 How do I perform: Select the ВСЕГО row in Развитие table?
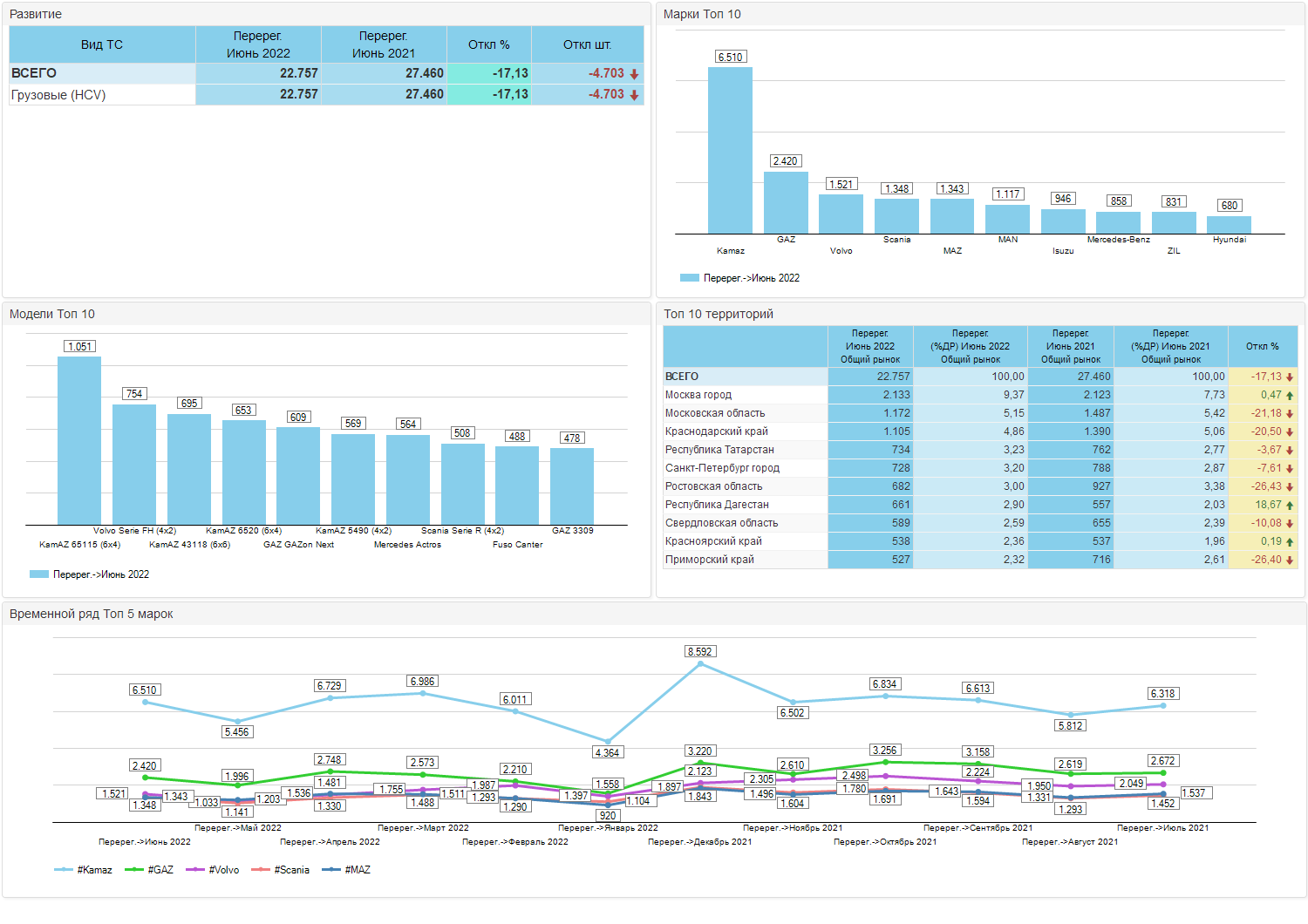326,73
